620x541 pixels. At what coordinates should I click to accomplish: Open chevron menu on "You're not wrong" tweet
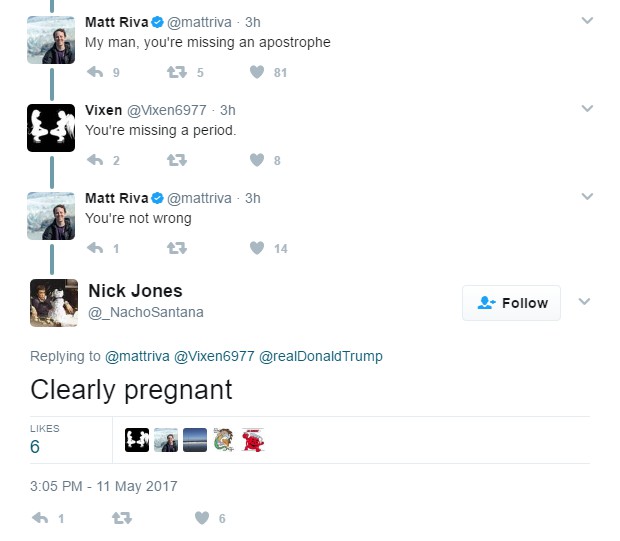[x=587, y=197]
